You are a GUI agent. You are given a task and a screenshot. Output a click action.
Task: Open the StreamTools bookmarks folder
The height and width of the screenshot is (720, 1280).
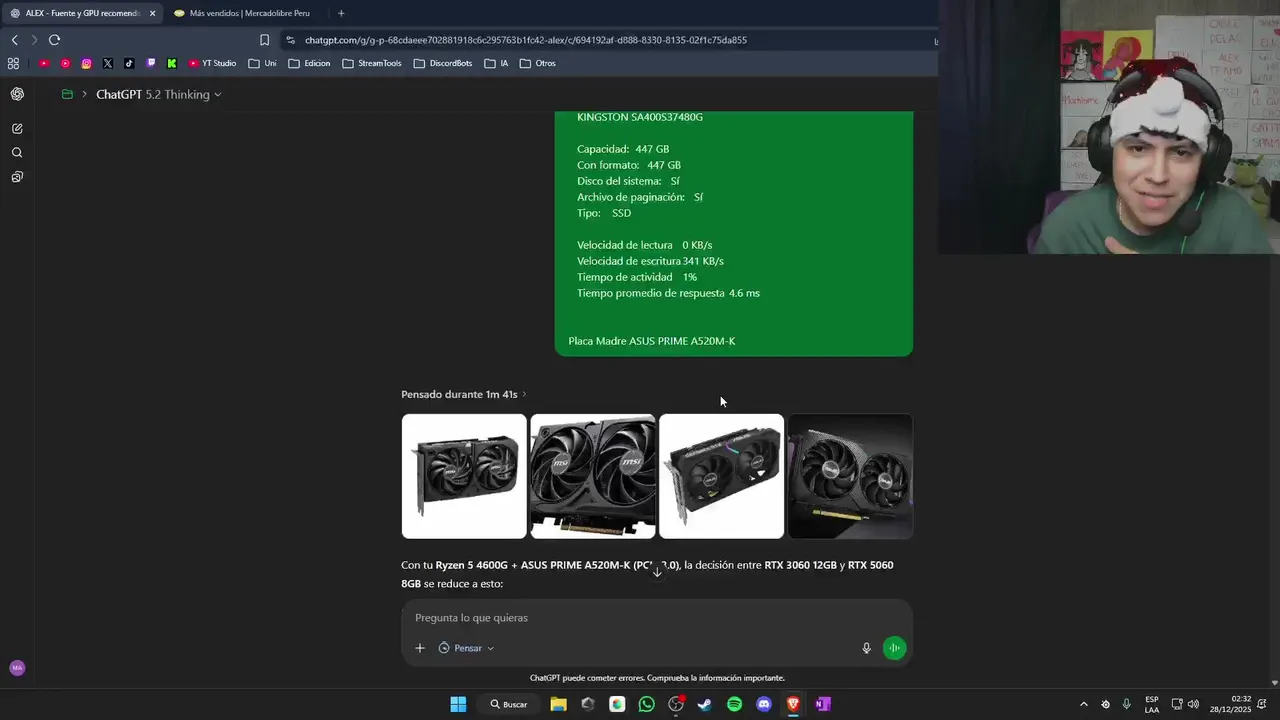click(372, 63)
